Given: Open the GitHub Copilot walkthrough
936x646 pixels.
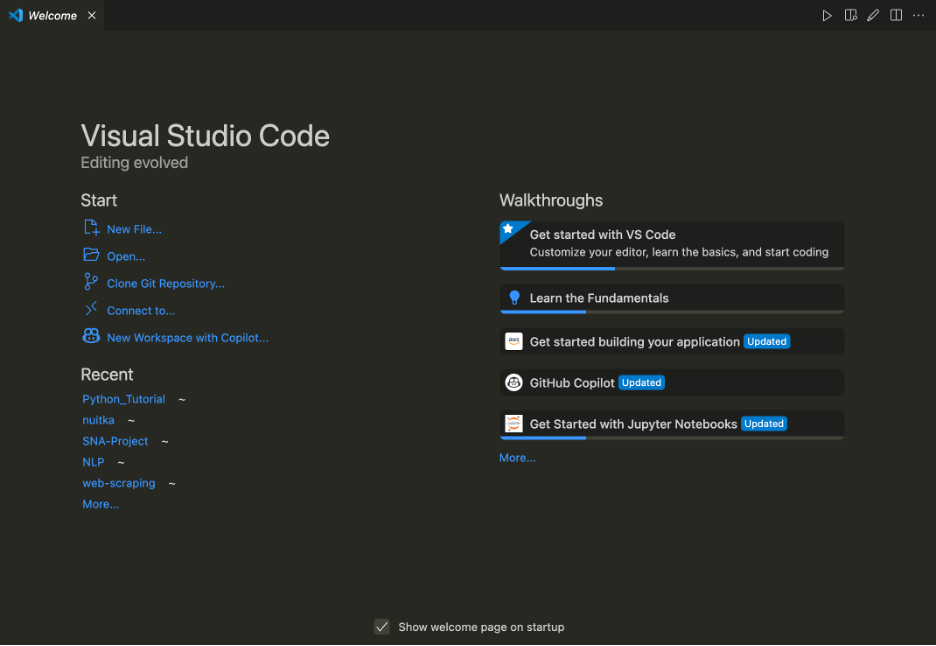Looking at the screenshot, I should (x=572, y=383).
